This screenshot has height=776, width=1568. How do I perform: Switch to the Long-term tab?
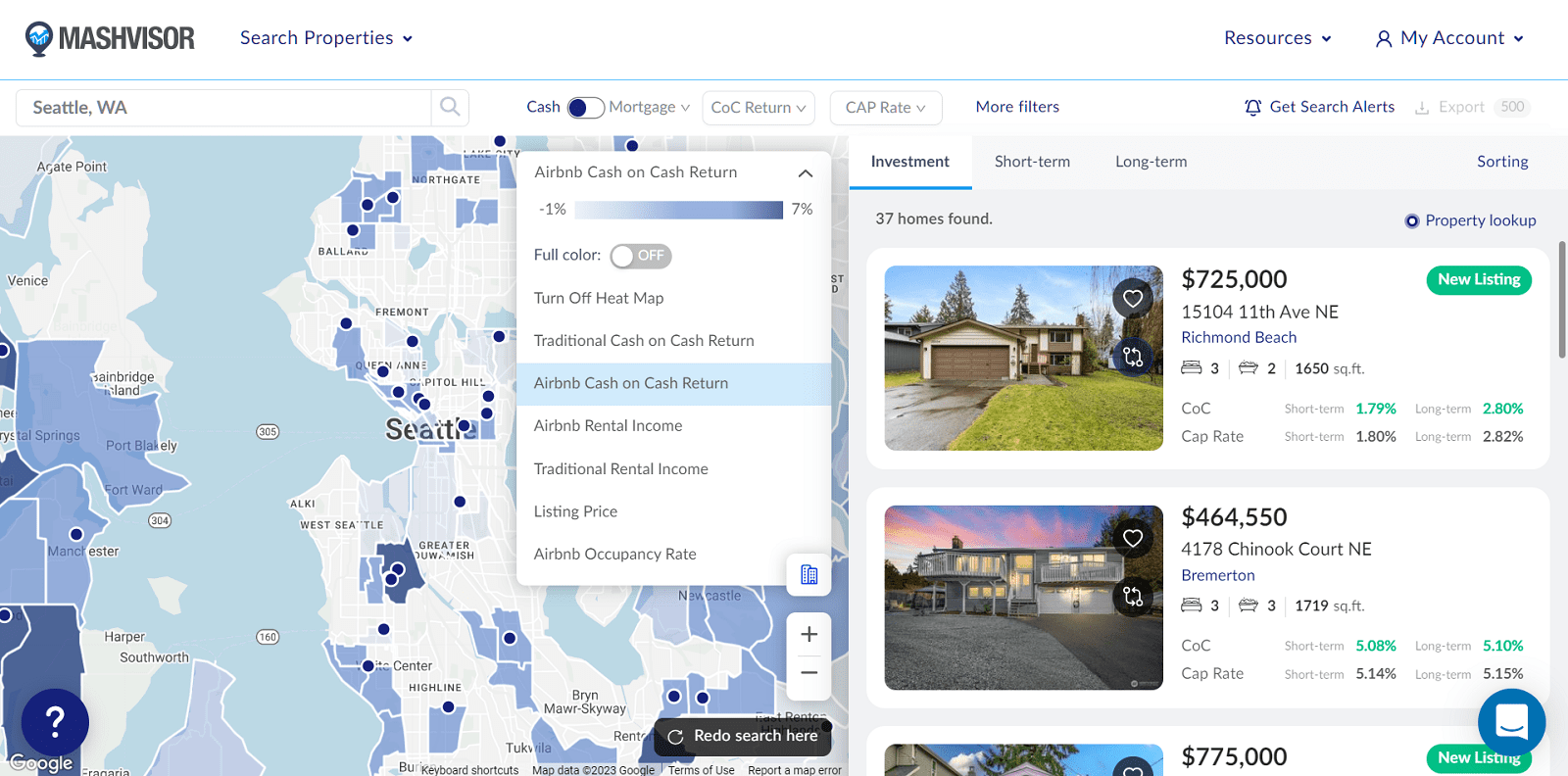click(1151, 162)
